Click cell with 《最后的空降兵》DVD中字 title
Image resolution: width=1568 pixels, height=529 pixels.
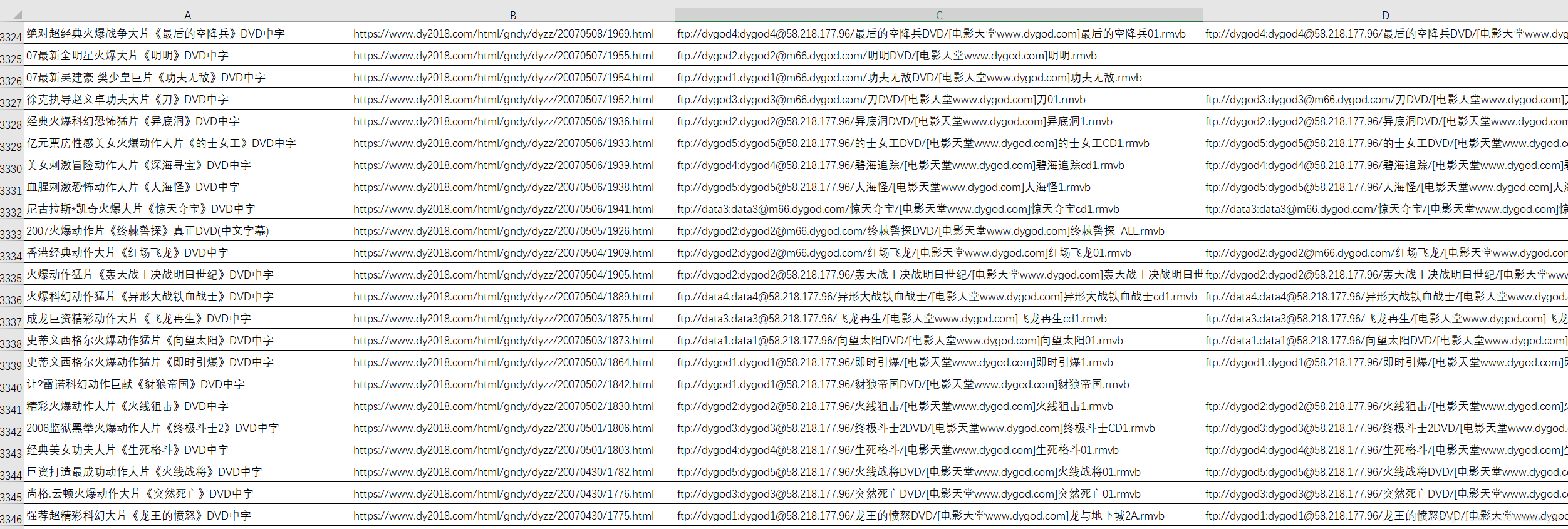(187, 33)
